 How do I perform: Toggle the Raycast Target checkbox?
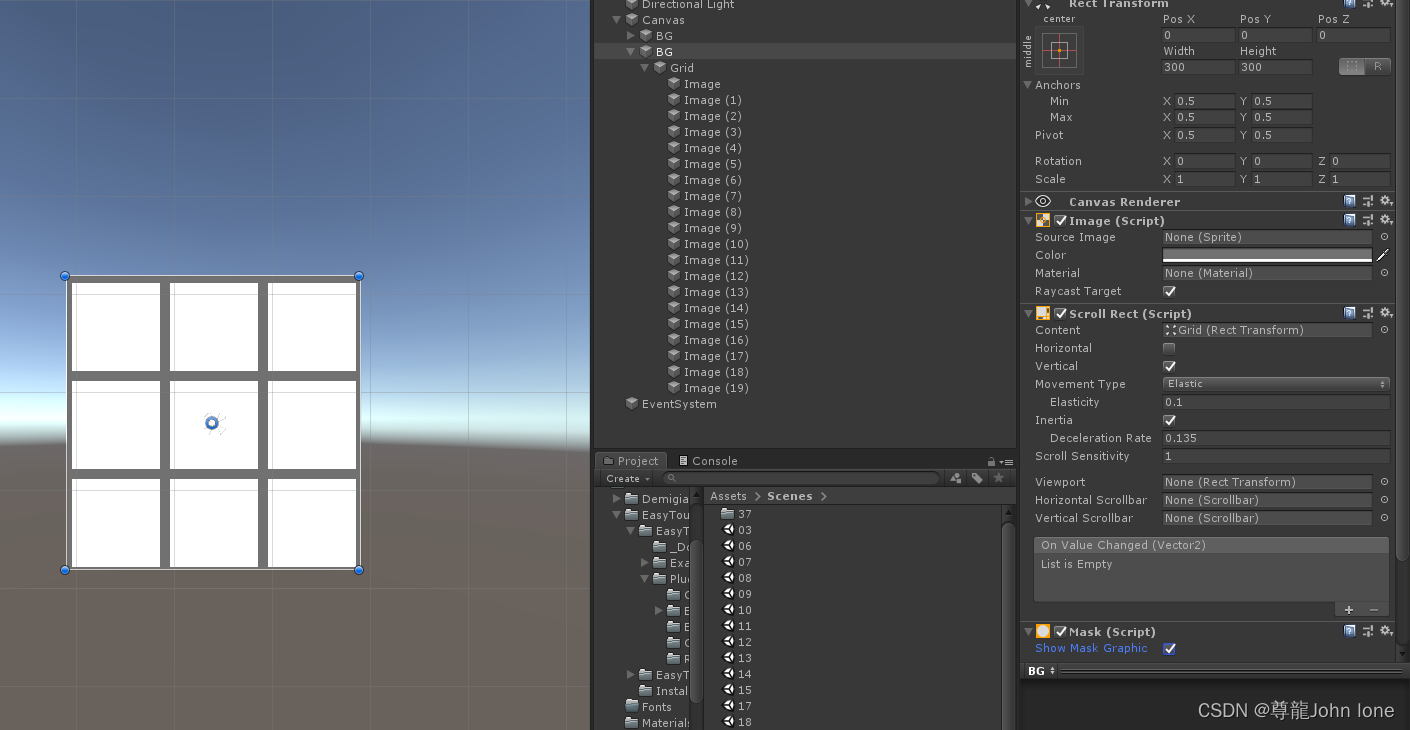pyautogui.click(x=1169, y=291)
